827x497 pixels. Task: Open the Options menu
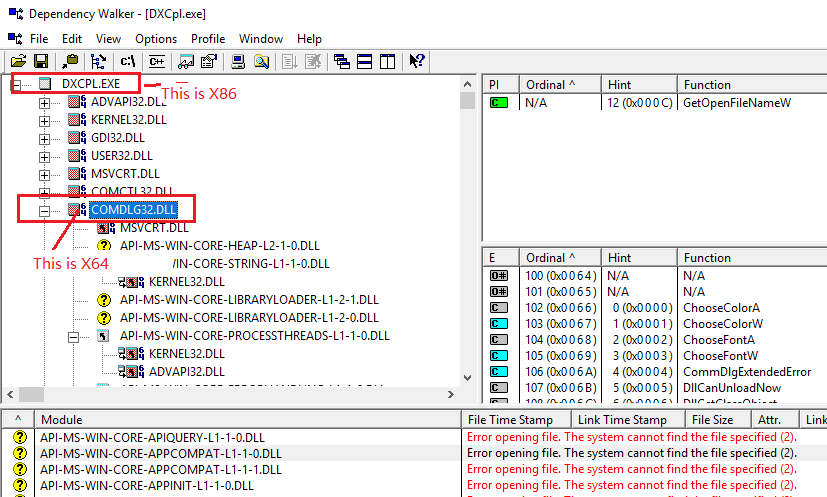[156, 39]
